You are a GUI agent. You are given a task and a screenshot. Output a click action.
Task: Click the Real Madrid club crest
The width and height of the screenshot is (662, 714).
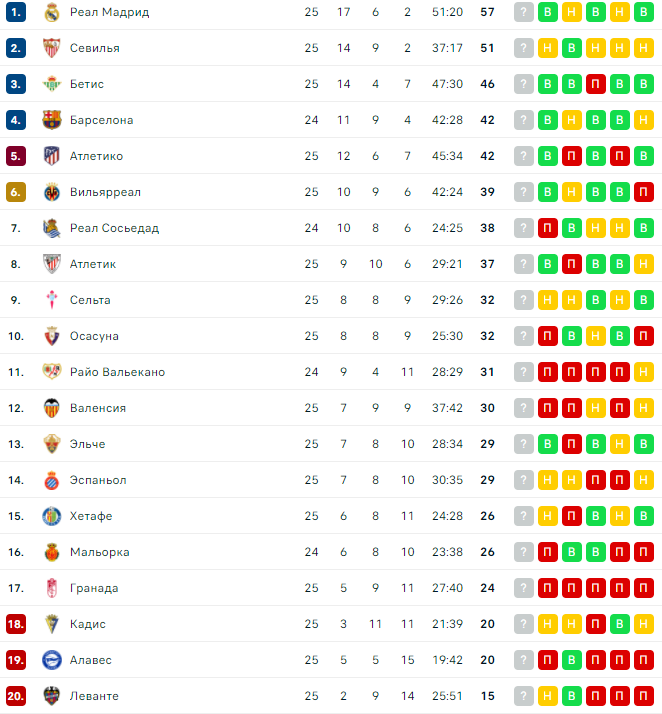[x=52, y=12]
